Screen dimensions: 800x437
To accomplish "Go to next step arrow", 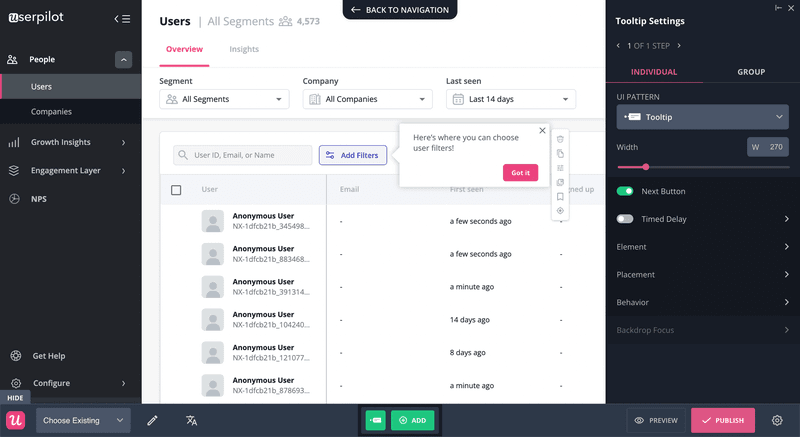I will pyautogui.click(x=679, y=45).
